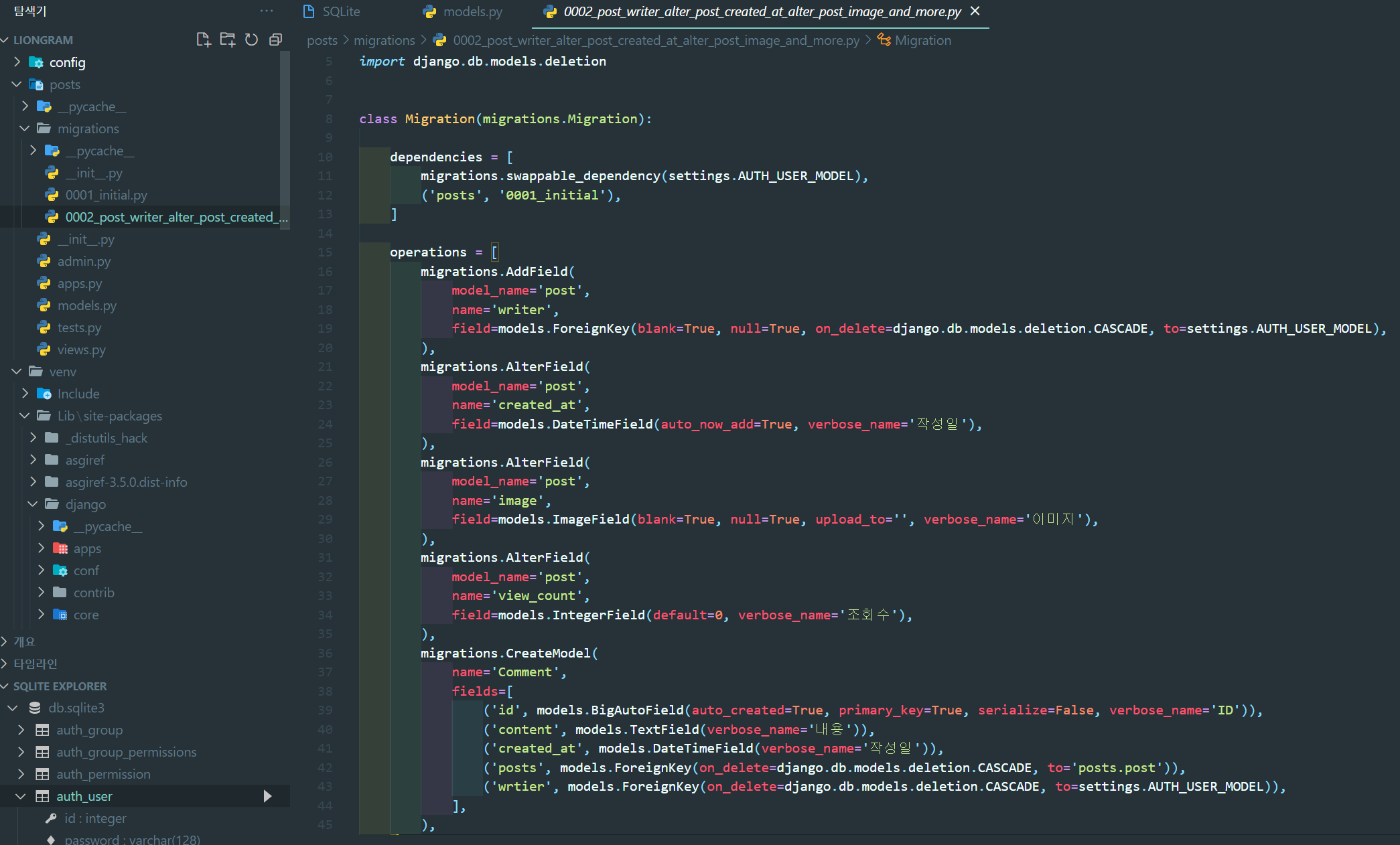
Task: Click the Python icon beside views.py
Action: (x=44, y=350)
